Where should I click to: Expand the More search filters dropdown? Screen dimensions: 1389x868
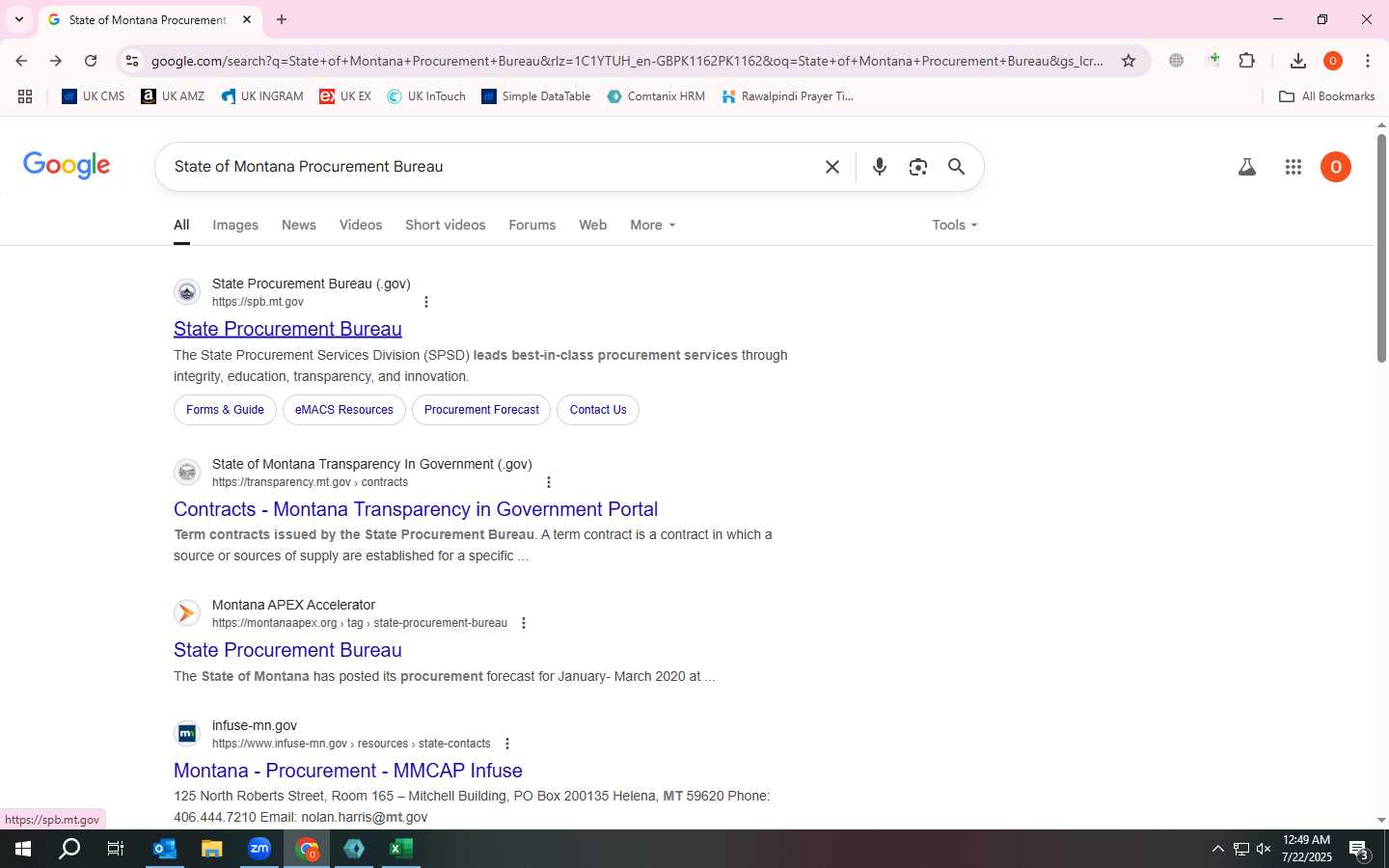coord(653,225)
